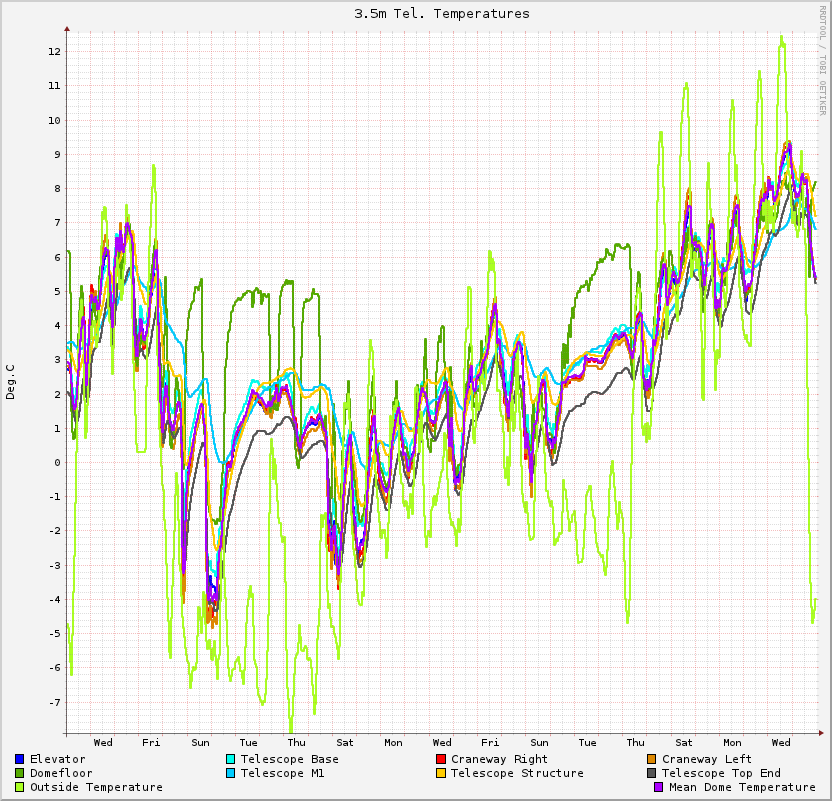Click the yellow Telescope Structure legend swatch
The image size is (832, 801).
[441, 773]
